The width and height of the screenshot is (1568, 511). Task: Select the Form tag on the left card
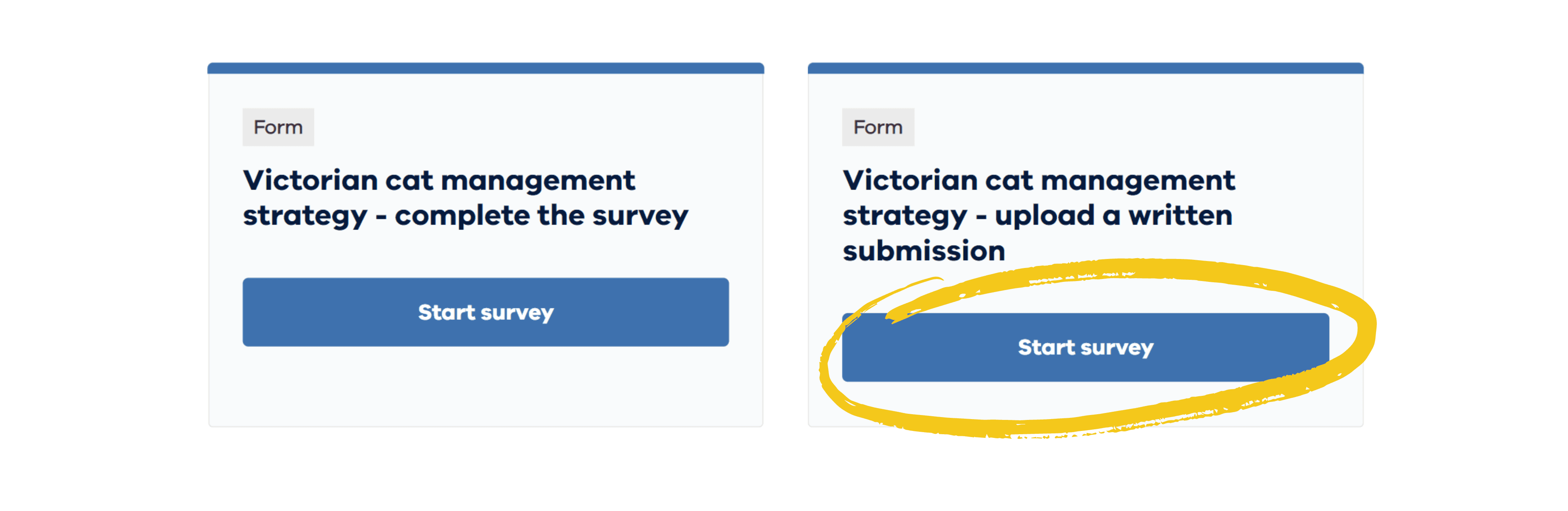click(278, 127)
